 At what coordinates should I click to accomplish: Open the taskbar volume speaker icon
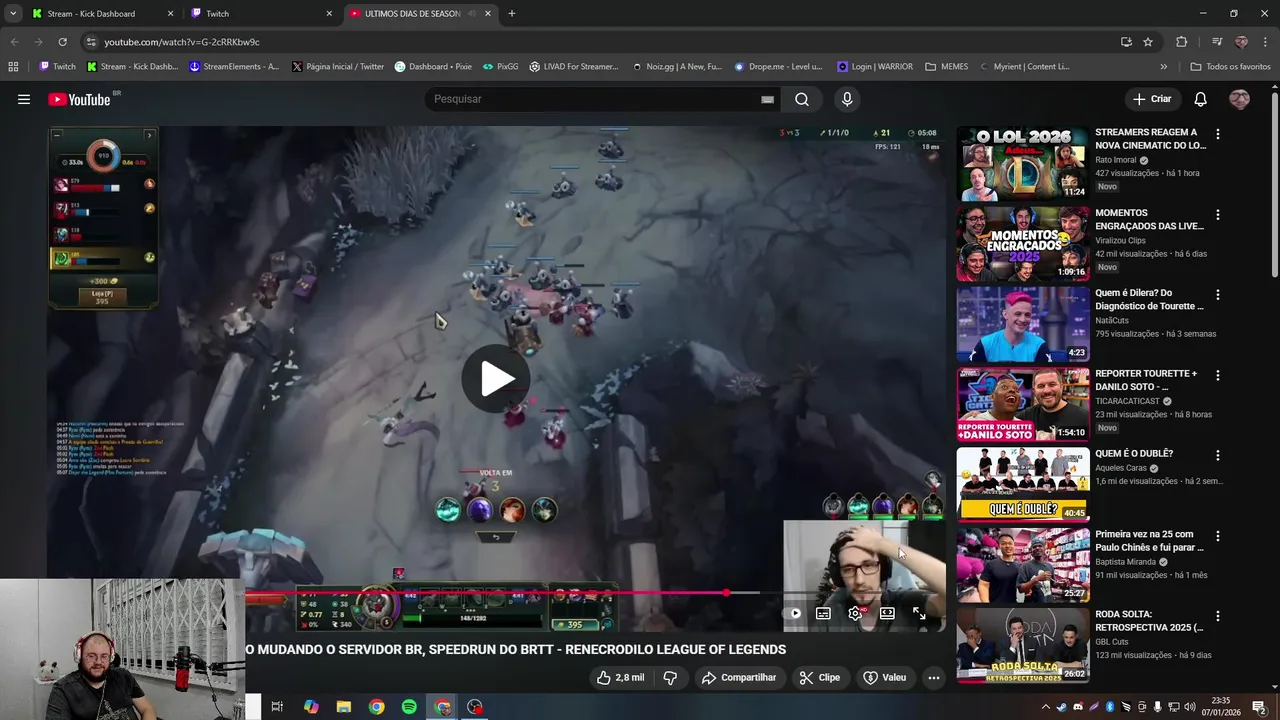click(x=1188, y=707)
